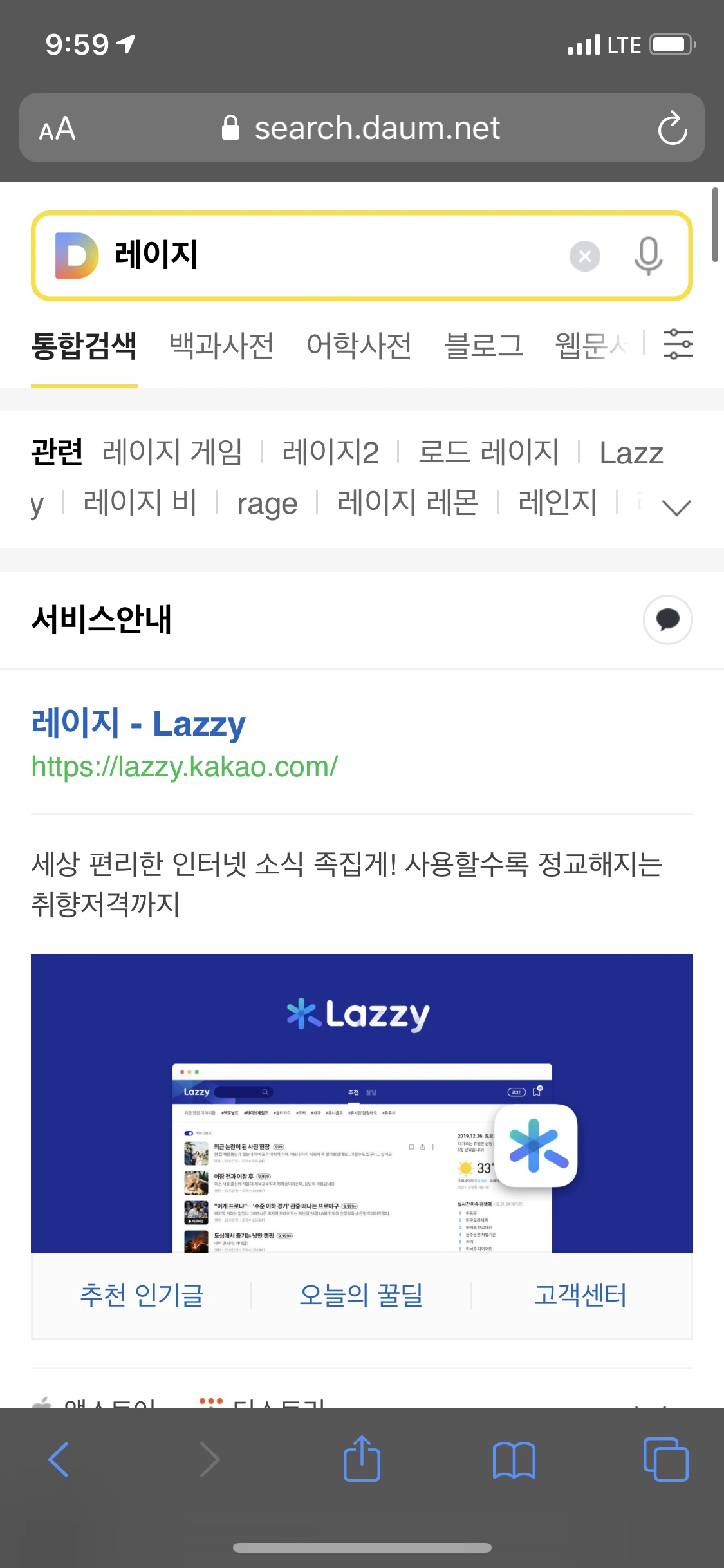Viewport: 724px width, 1568px height.
Task: Tap the Safari reload page icon
Action: 673,127
